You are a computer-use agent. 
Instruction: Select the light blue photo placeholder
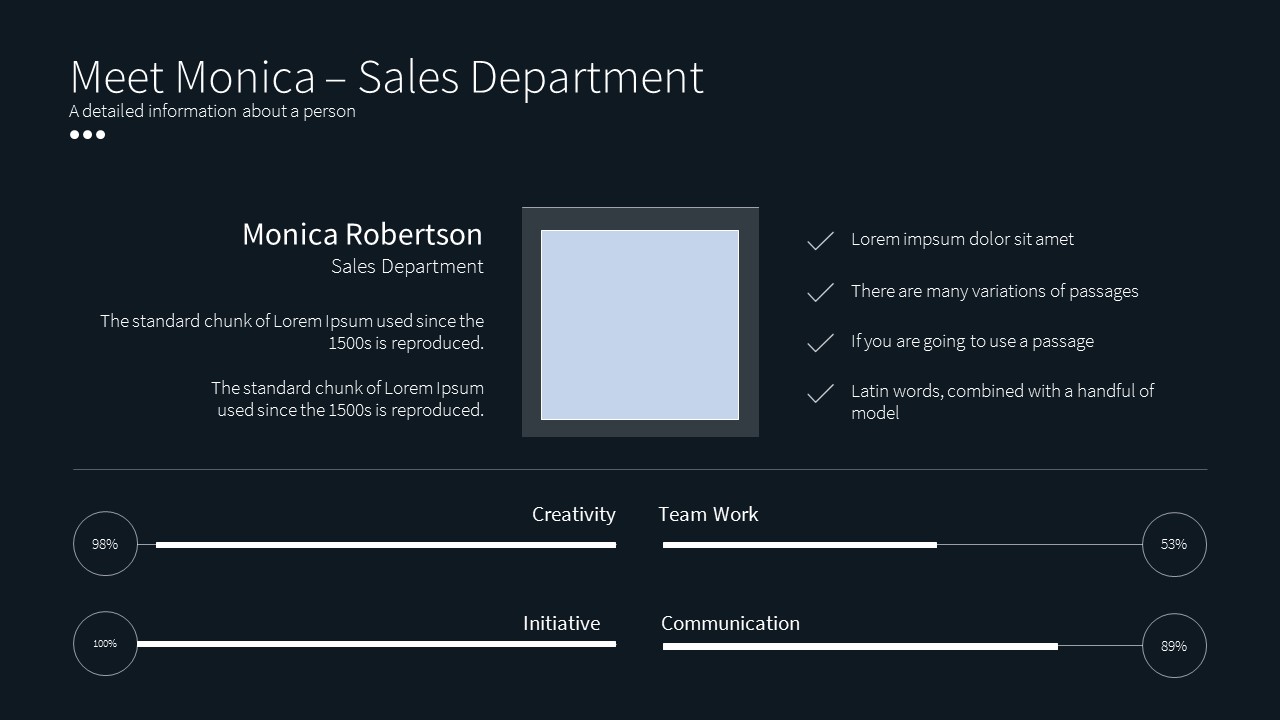[640, 325]
